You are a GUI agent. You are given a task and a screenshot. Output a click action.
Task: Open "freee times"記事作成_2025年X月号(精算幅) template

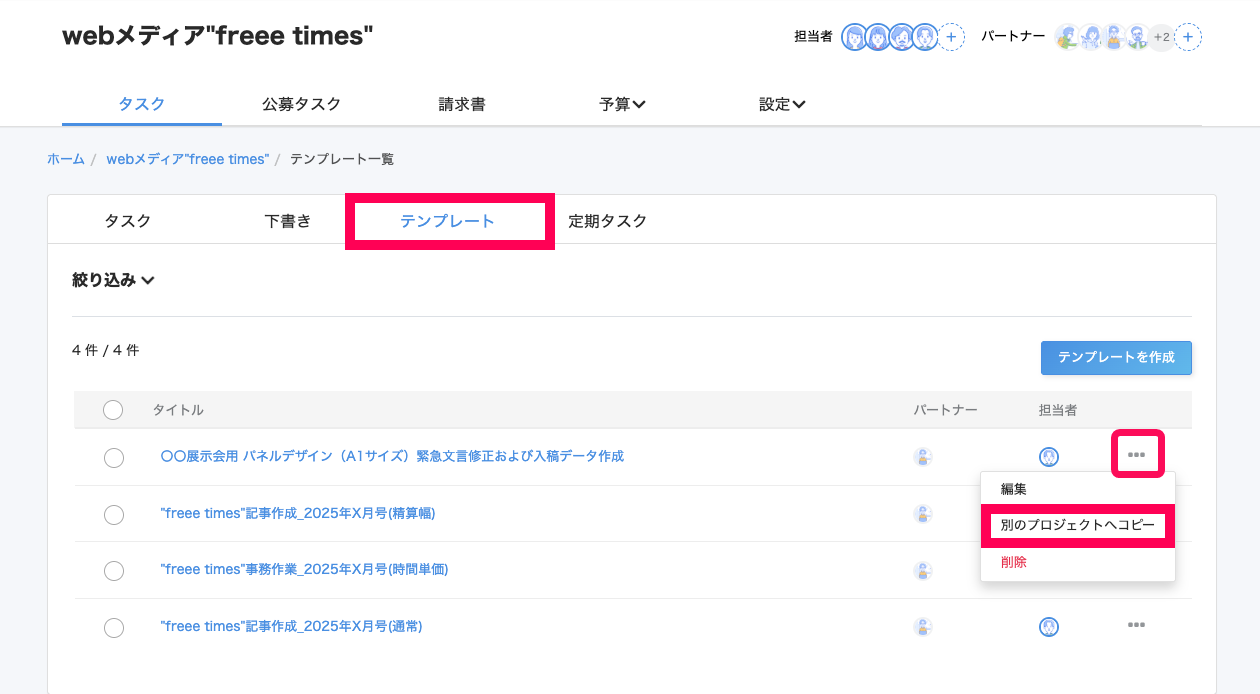pos(298,513)
